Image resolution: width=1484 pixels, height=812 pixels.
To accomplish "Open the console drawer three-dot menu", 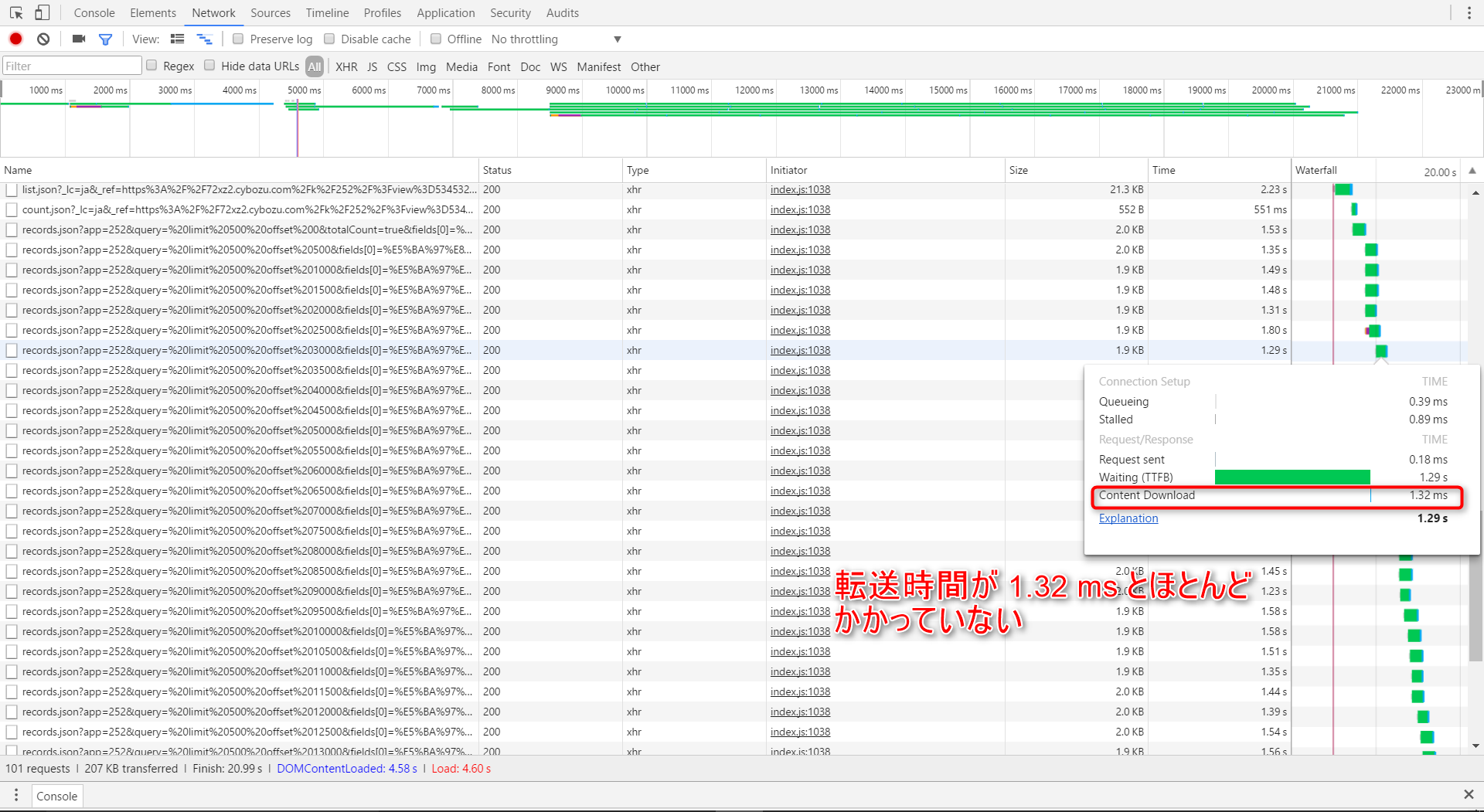I will pos(15,795).
